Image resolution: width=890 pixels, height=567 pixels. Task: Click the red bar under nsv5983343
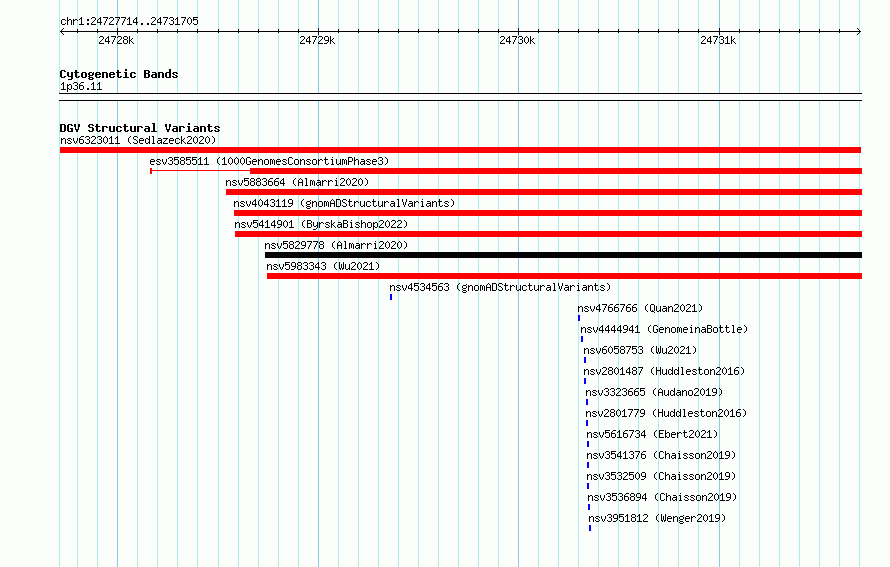[564, 276]
